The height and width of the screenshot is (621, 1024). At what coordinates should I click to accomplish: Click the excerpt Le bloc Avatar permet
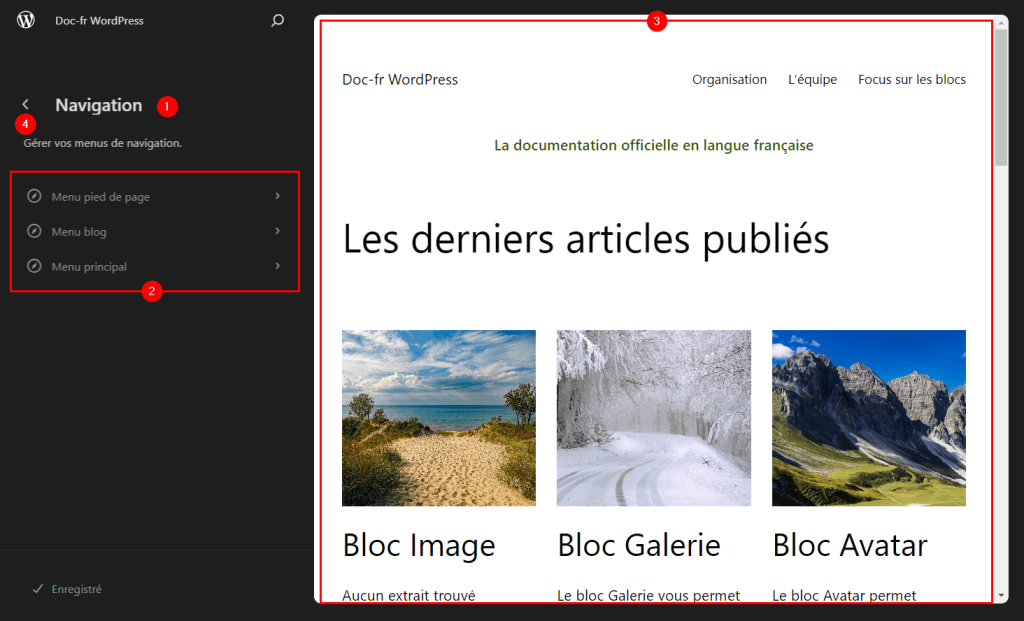click(x=844, y=596)
